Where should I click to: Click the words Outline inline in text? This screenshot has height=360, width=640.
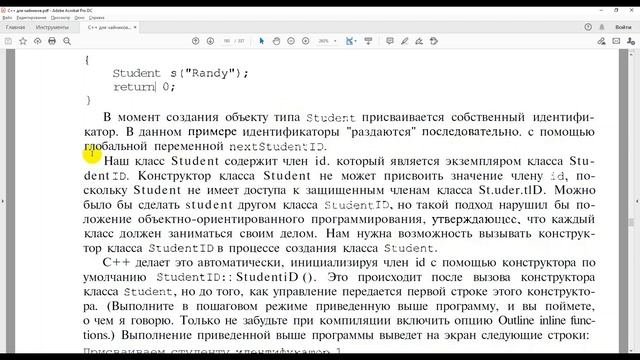click(x=532, y=320)
